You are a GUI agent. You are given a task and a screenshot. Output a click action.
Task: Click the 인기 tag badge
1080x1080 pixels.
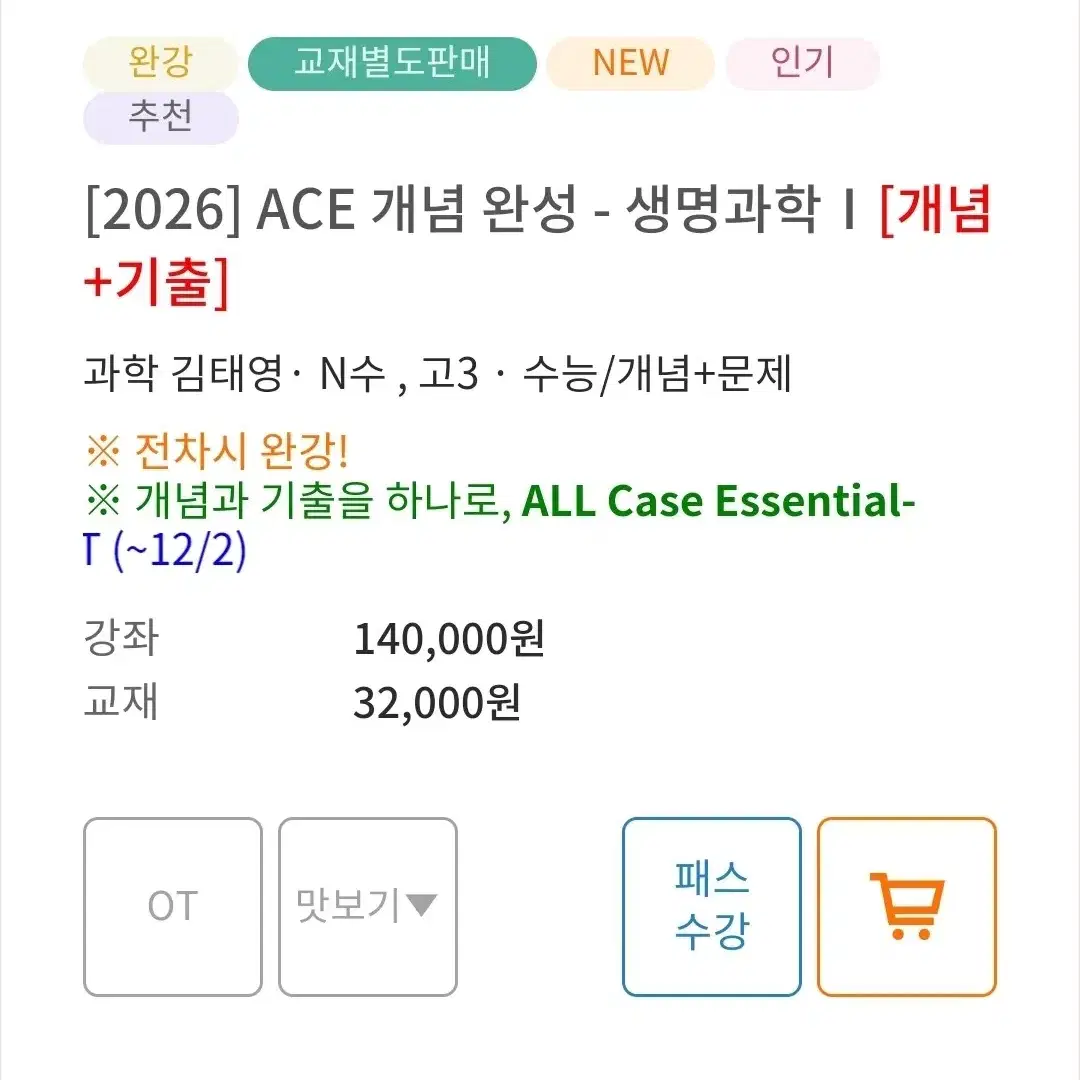802,63
